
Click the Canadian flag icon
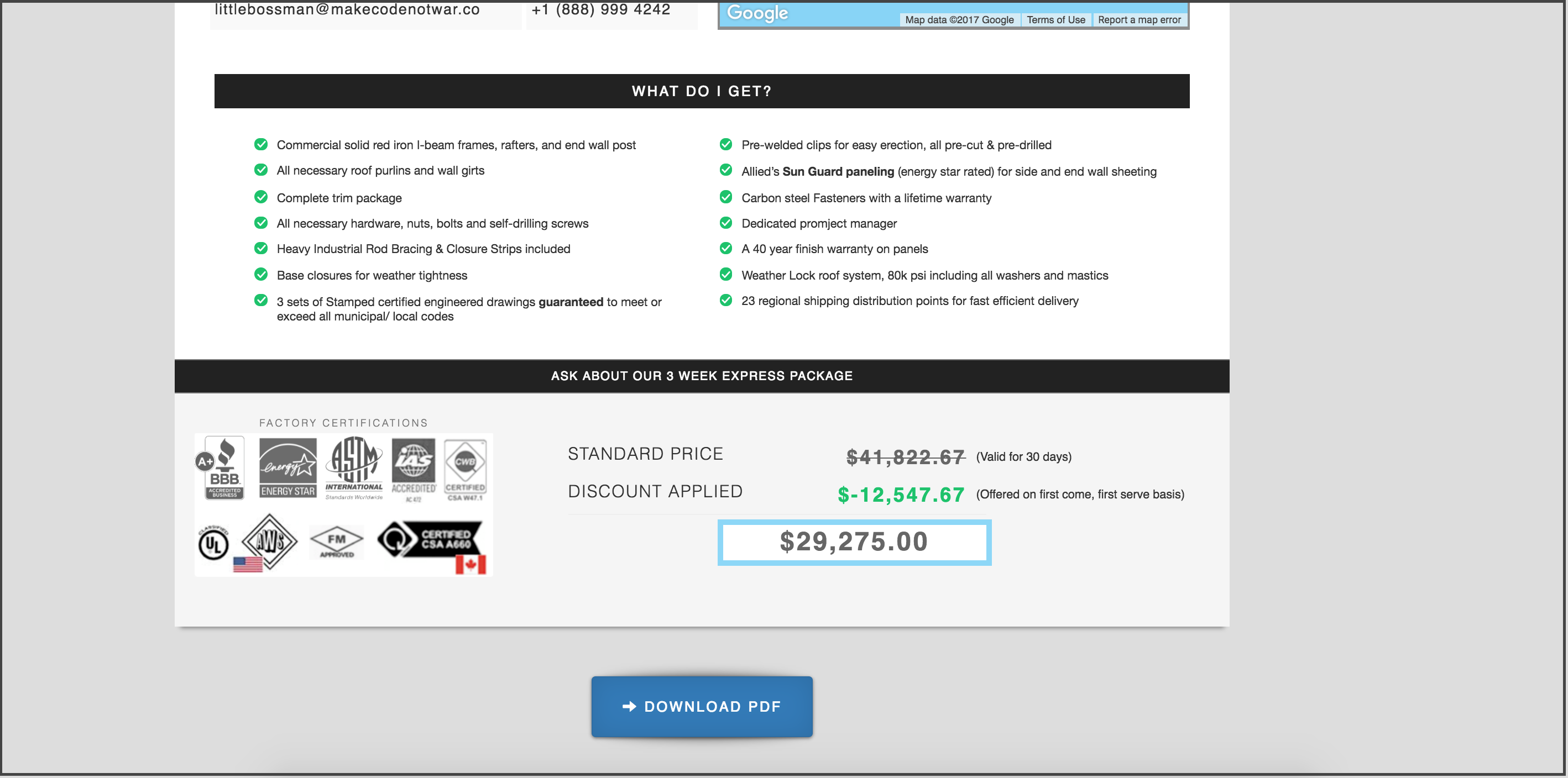click(x=471, y=565)
